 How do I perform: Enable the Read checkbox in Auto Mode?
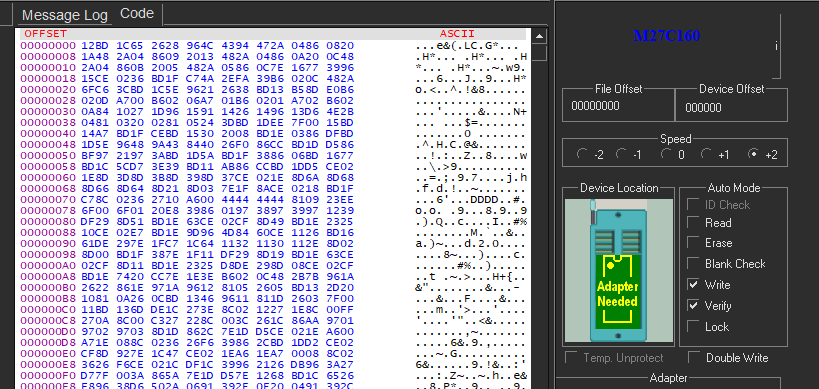693,222
